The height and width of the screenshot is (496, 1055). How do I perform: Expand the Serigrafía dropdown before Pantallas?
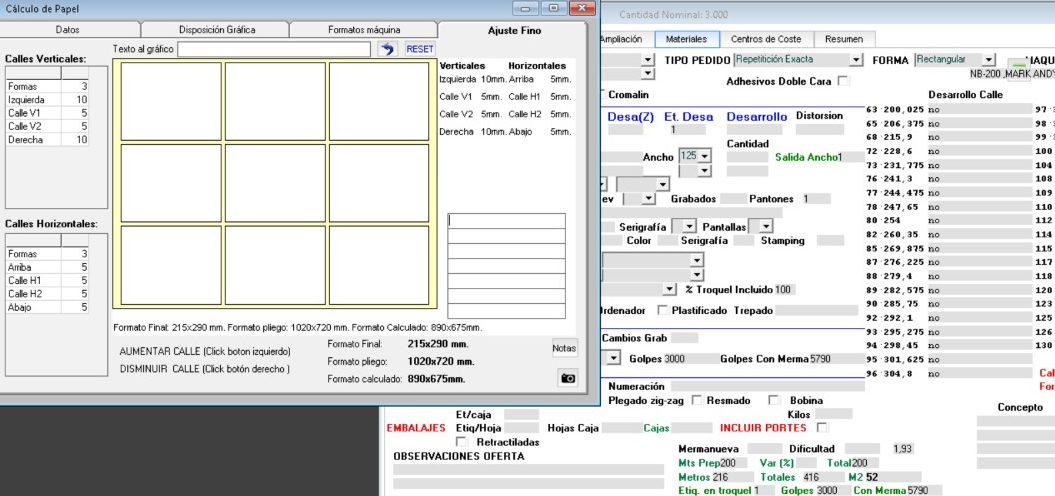[x=689, y=227]
